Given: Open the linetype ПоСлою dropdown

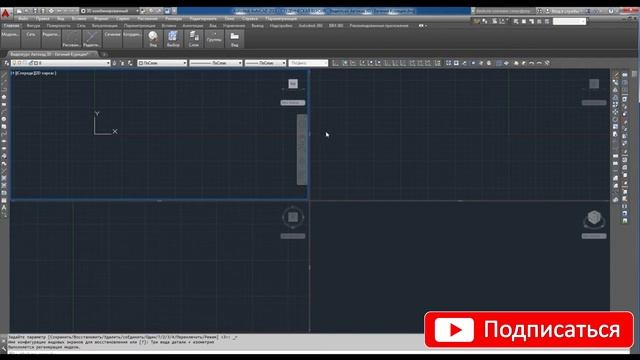Looking at the screenshot, I should pos(216,63).
